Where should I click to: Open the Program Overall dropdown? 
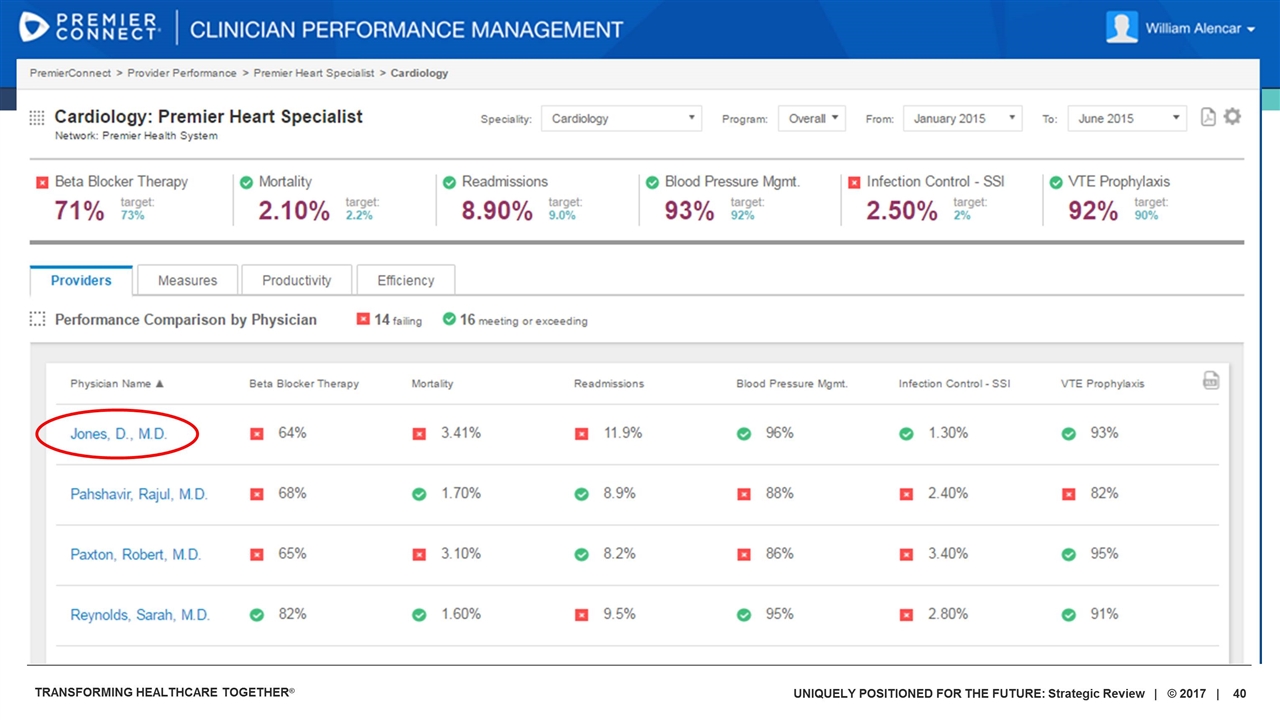click(x=812, y=118)
